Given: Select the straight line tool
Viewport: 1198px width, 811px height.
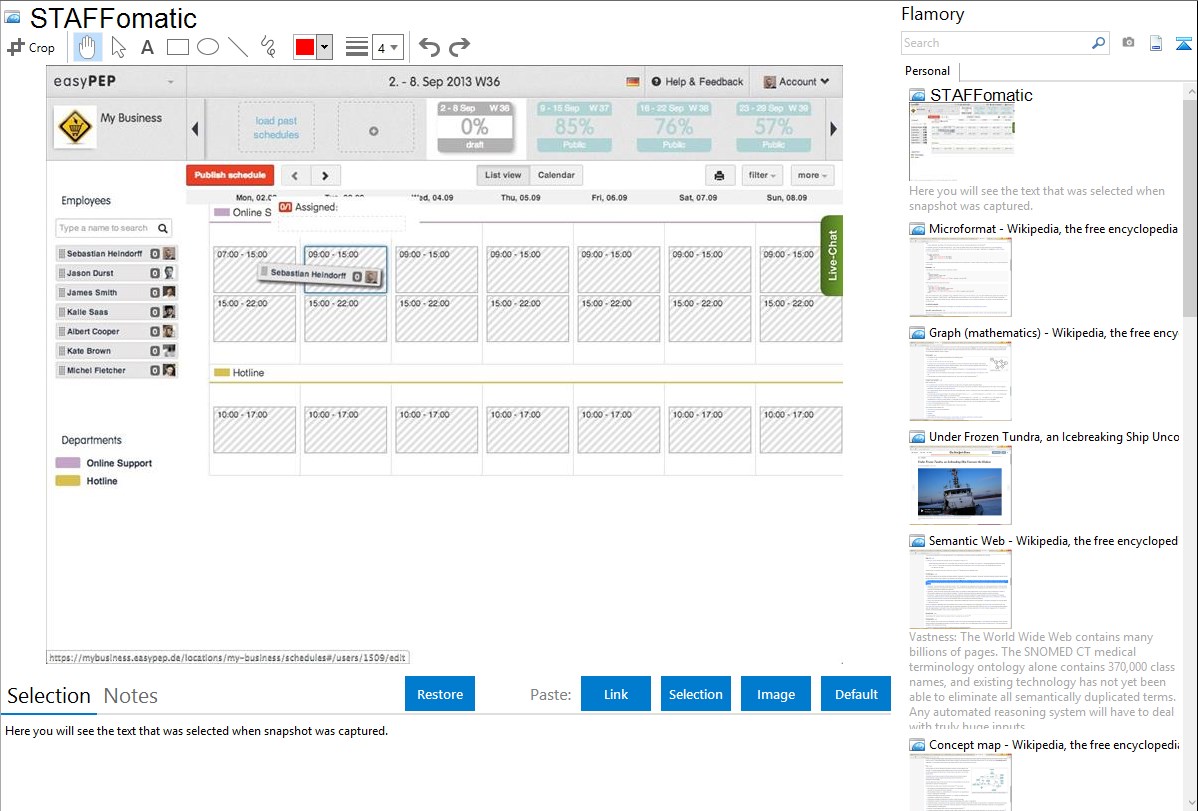Looking at the screenshot, I should 238,47.
